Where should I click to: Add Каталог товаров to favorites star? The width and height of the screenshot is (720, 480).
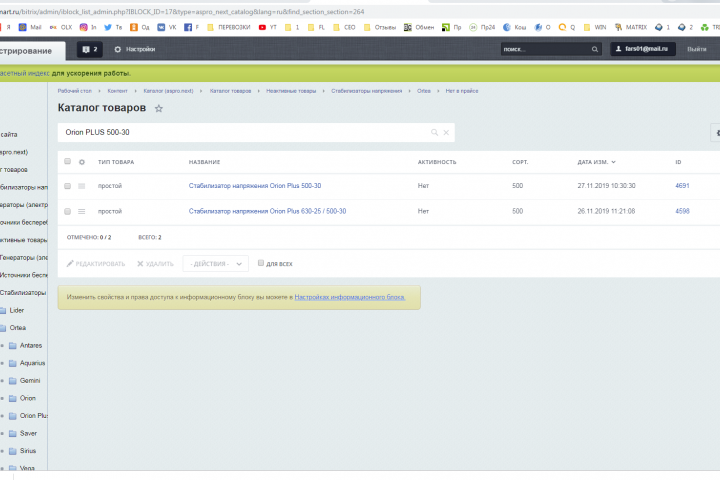point(158,108)
